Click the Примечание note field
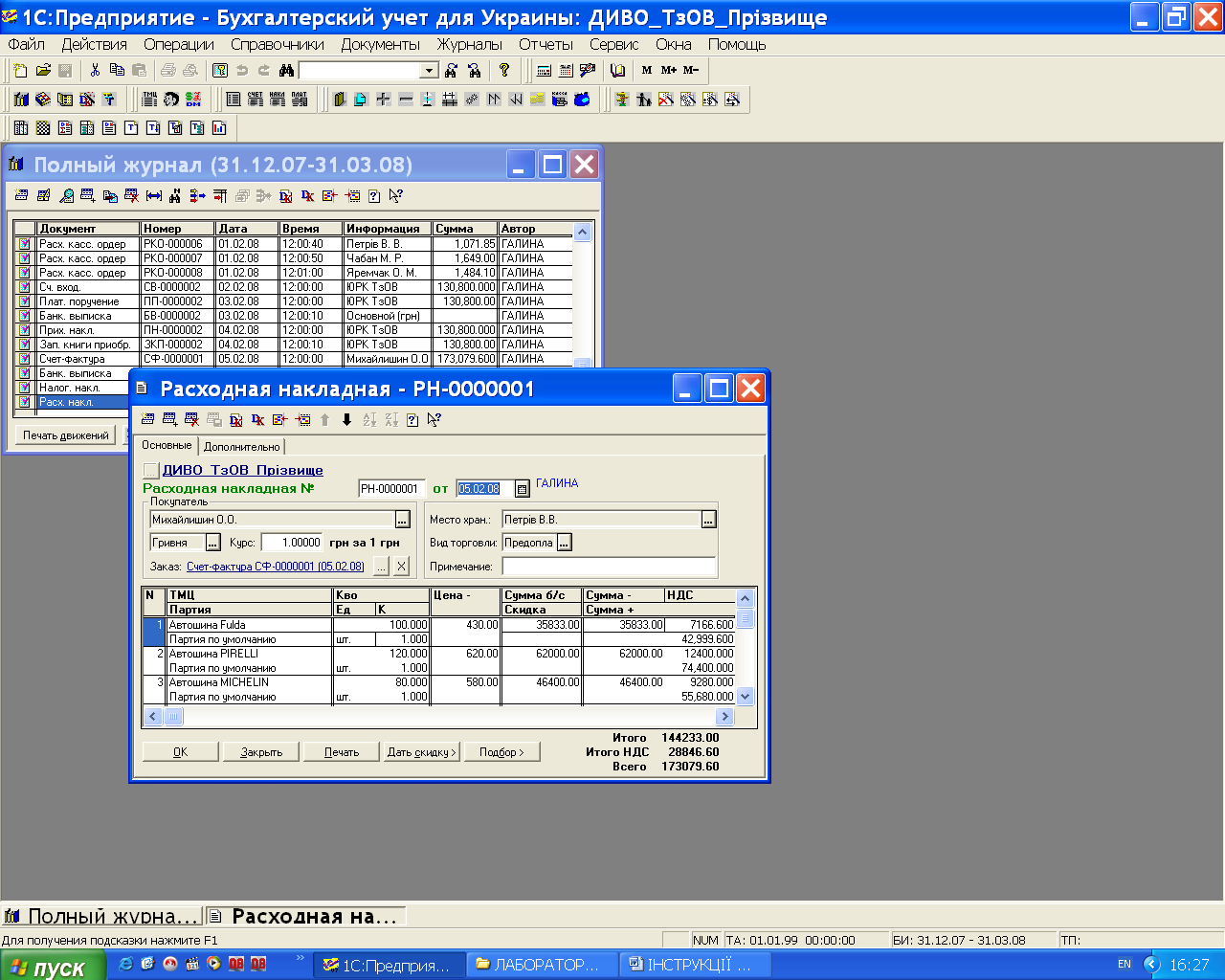This screenshot has width=1225, height=980. (x=609, y=567)
